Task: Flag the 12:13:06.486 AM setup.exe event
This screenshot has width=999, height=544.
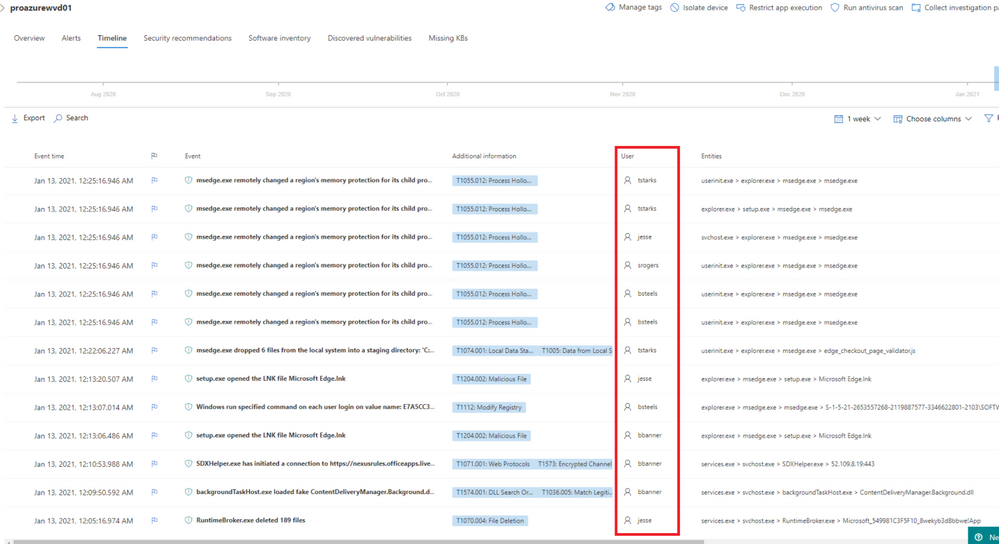Action: pyautogui.click(x=154, y=436)
